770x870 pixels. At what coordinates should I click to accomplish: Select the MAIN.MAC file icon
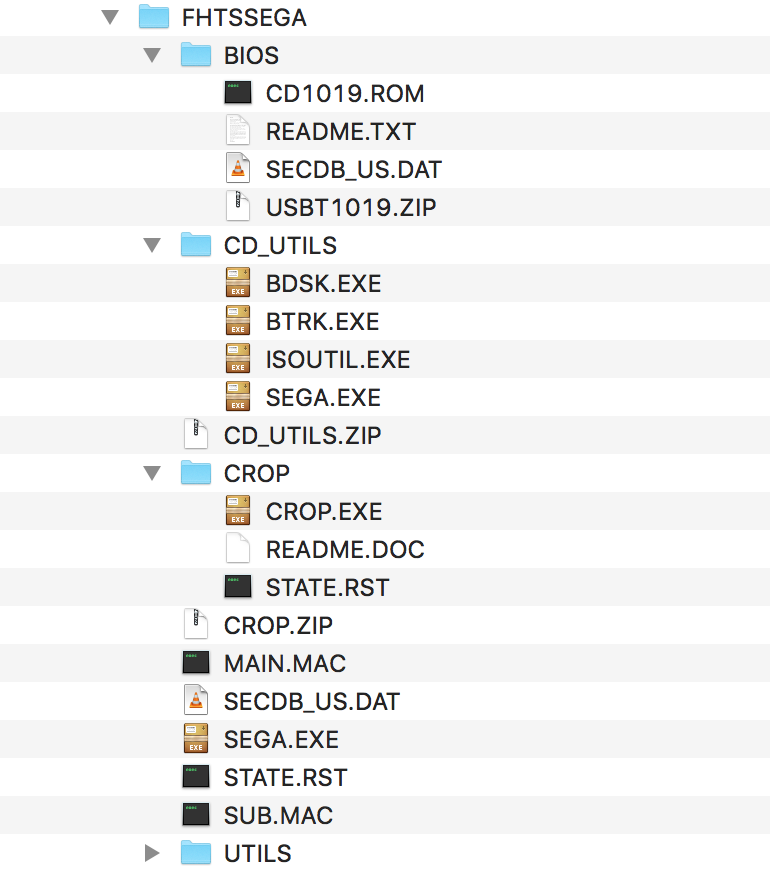(196, 662)
